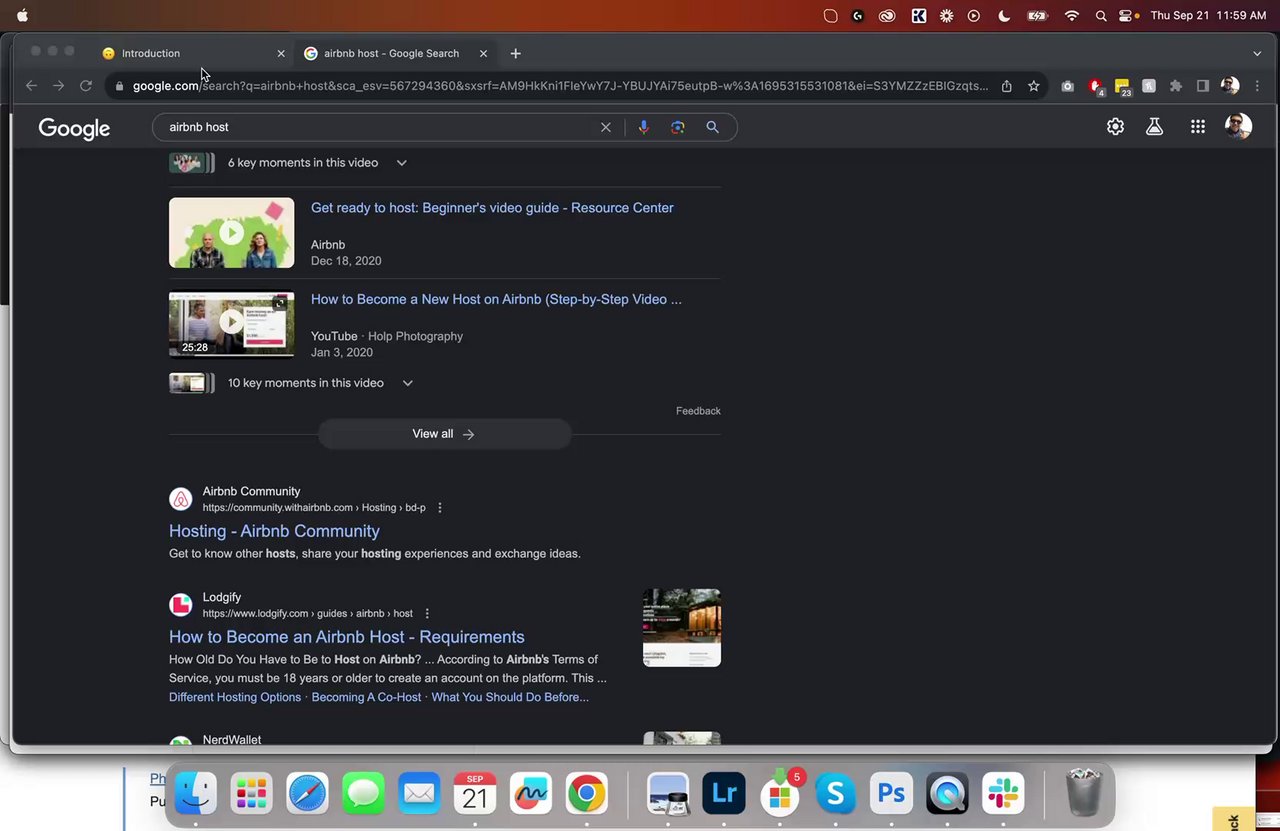
Task: Open Becoming A Co-Host sitelink
Action: [x=366, y=697]
